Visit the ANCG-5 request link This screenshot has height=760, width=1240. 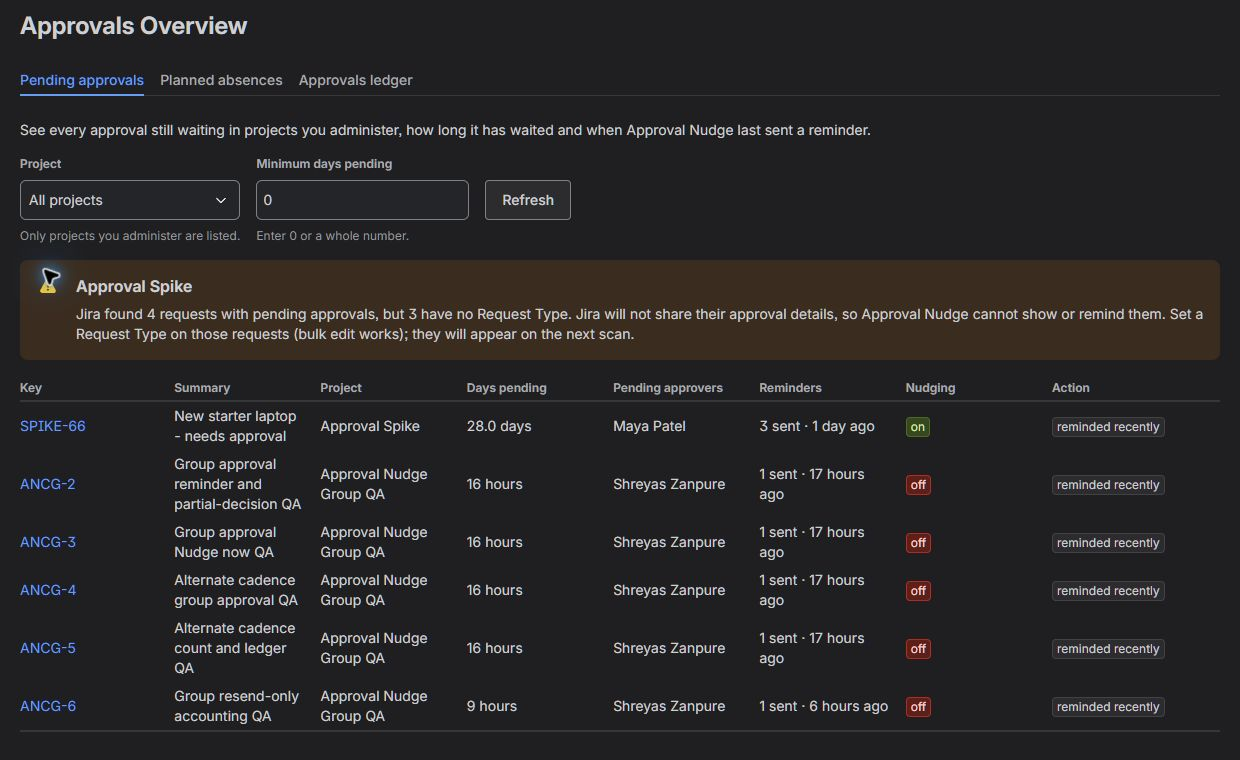[48, 648]
